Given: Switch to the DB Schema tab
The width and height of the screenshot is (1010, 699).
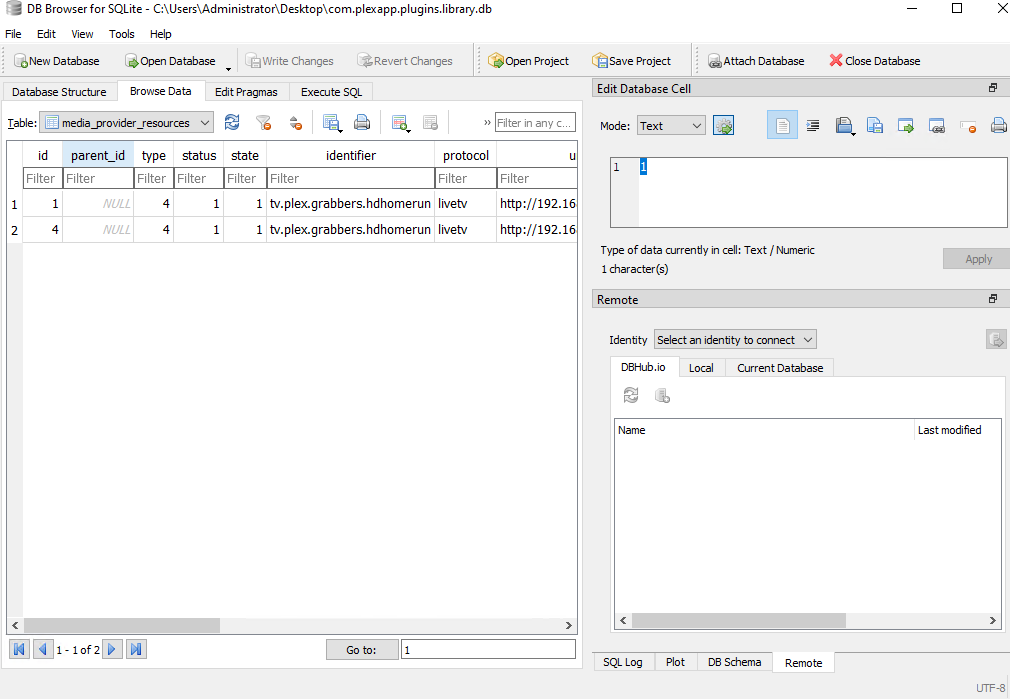Looking at the screenshot, I should [734, 662].
